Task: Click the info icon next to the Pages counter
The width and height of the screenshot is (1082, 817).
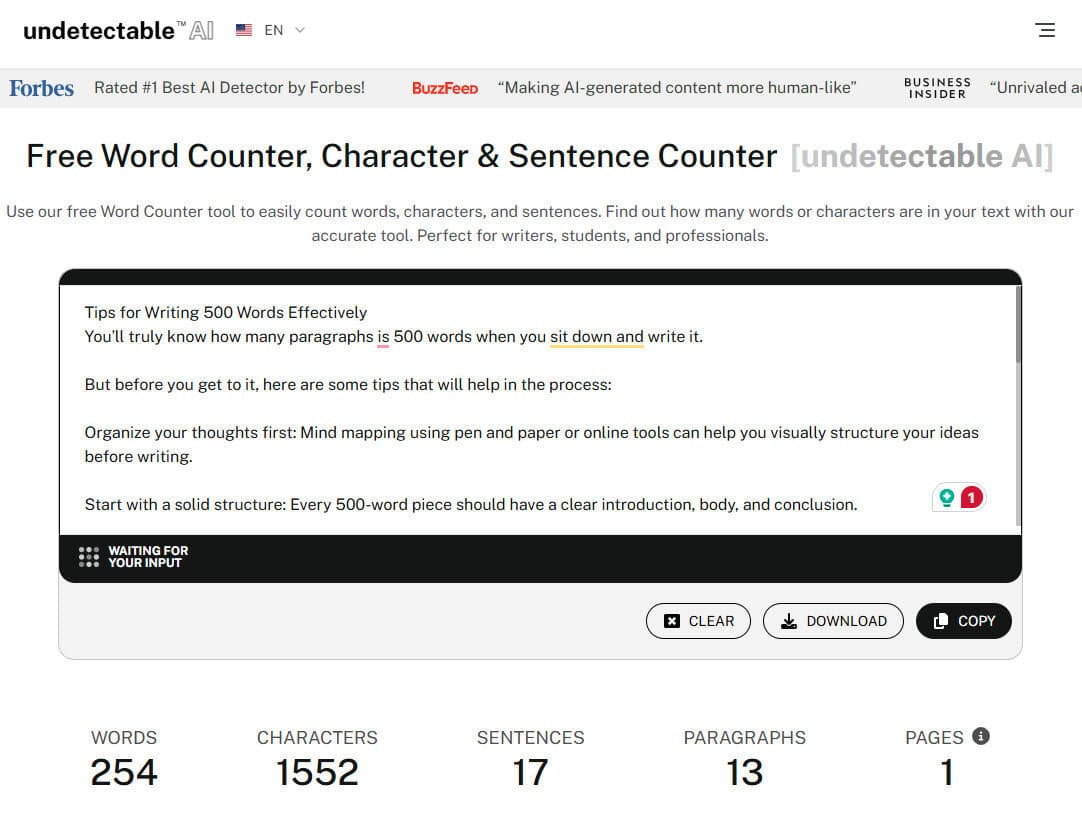Action: pos(980,736)
